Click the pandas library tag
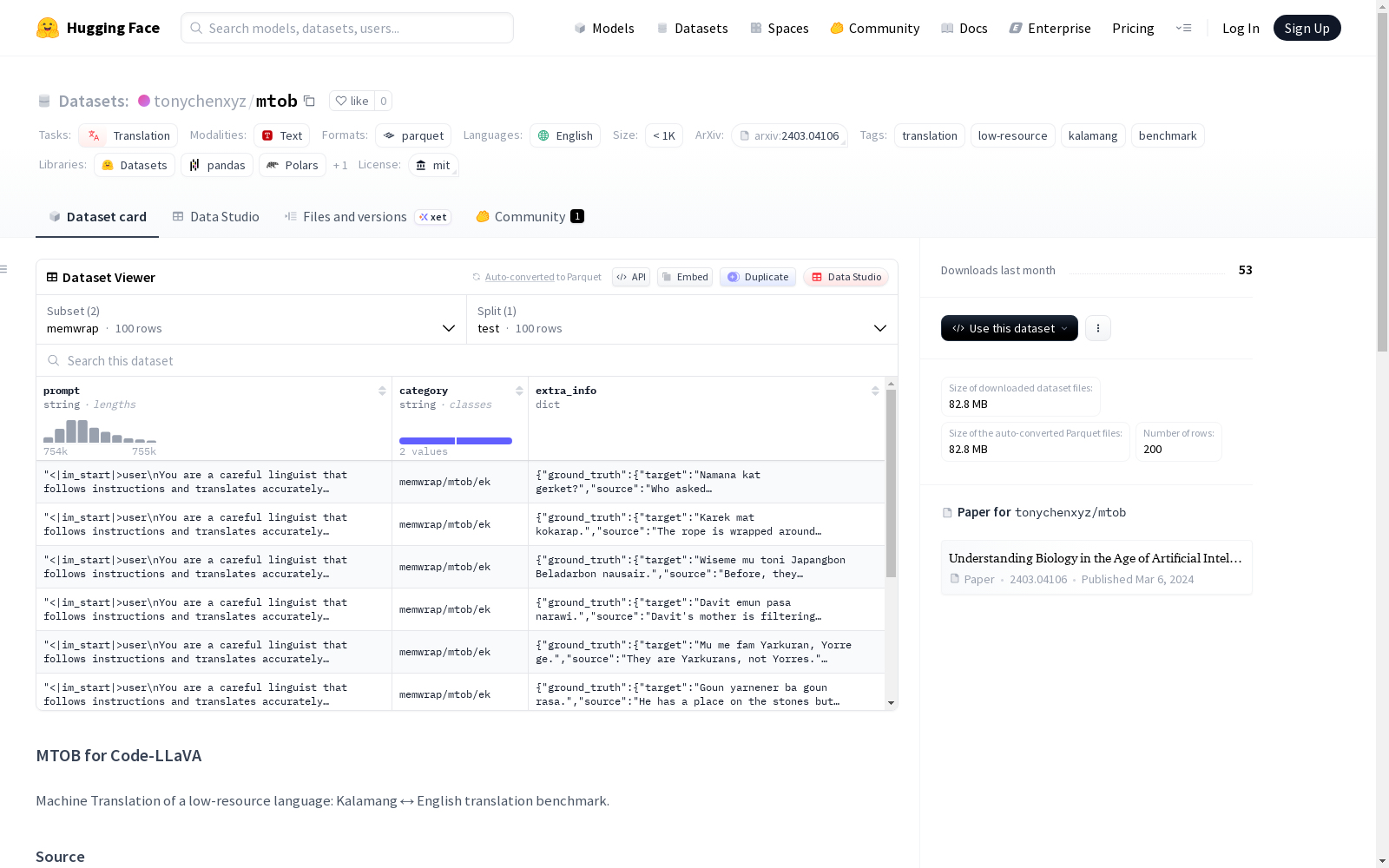 217,165
